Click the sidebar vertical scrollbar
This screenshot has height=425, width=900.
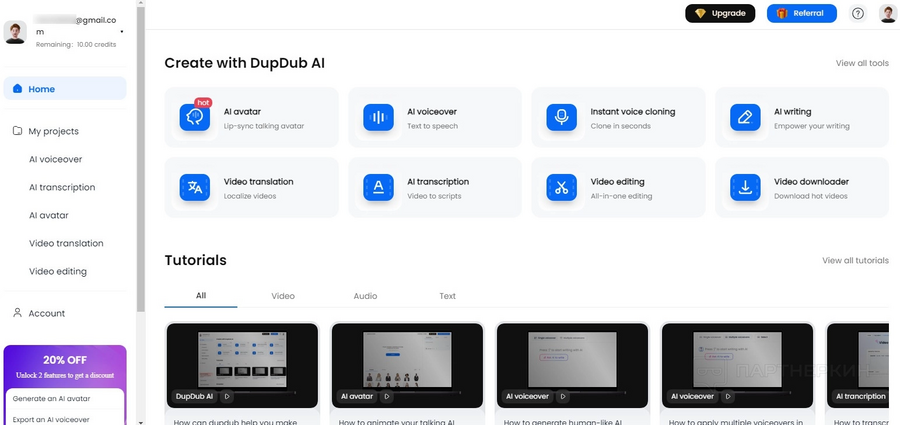click(141, 161)
